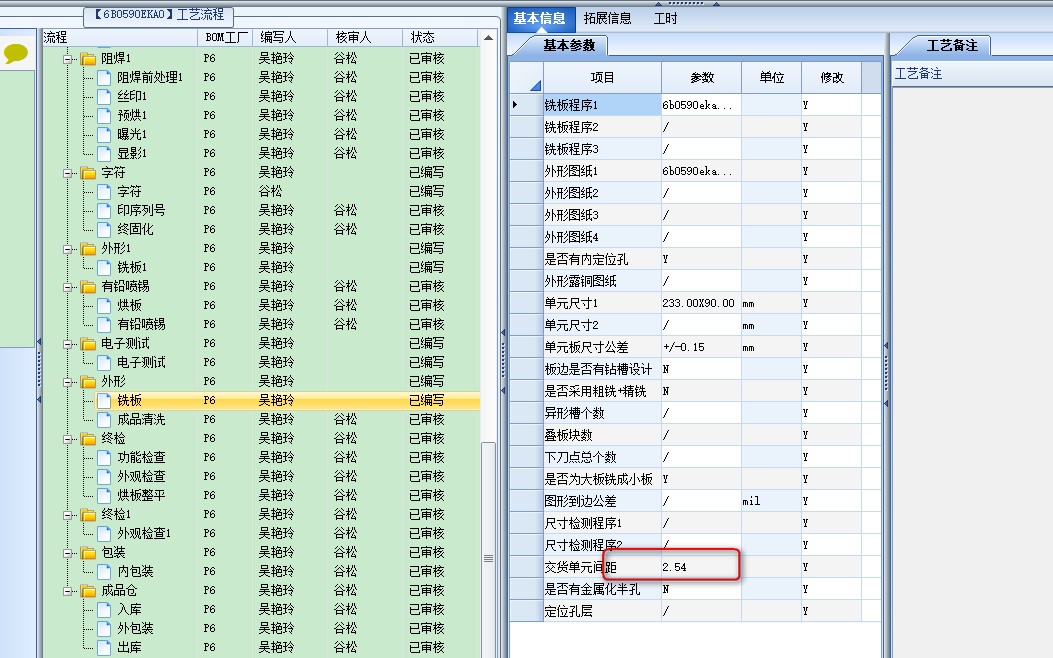Viewport: 1053px width, 658px height.
Task: Click the 是否有金属化半孔 row label
Action: (x=602, y=590)
